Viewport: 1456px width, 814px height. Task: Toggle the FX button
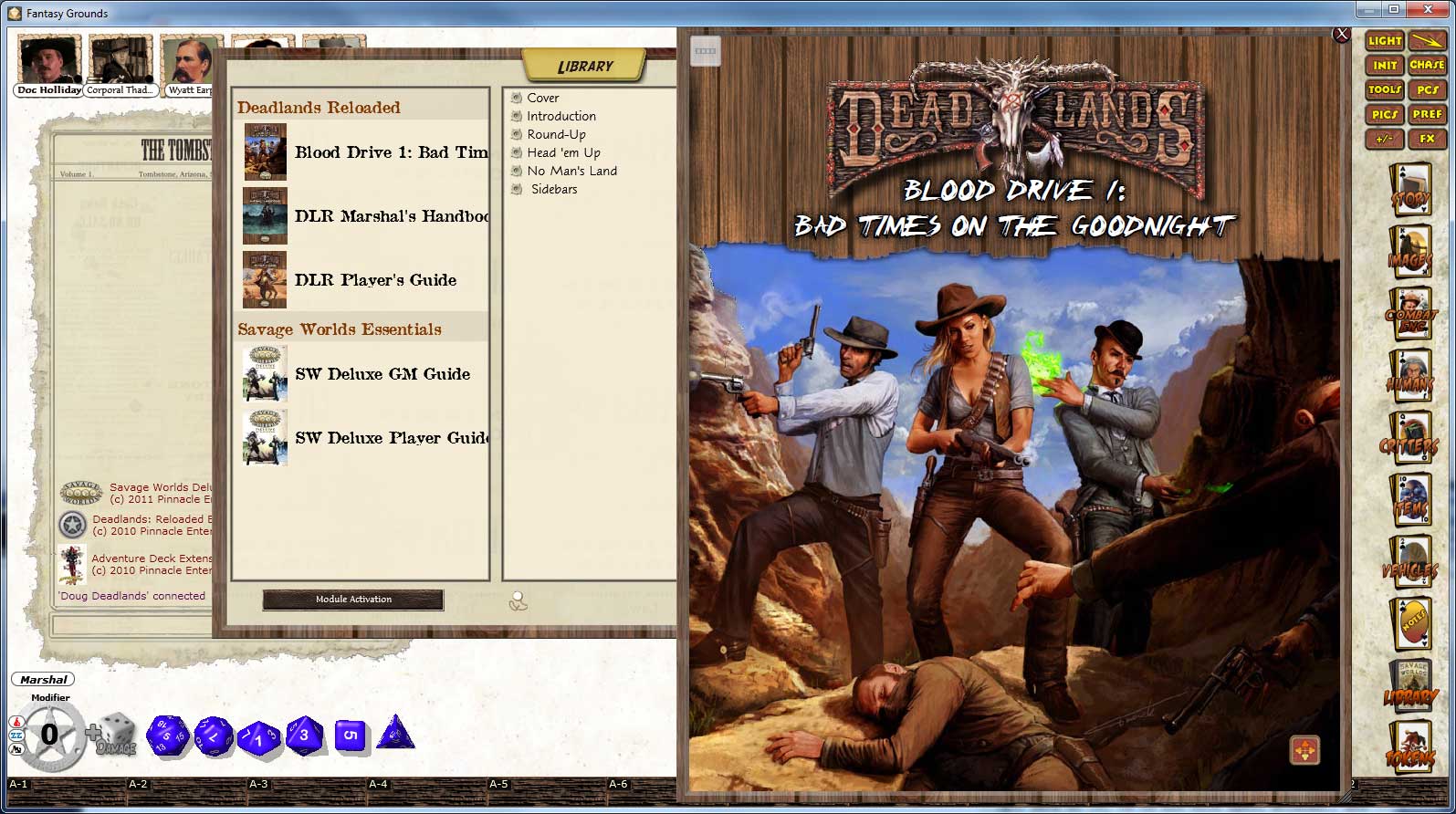pyautogui.click(x=1426, y=139)
